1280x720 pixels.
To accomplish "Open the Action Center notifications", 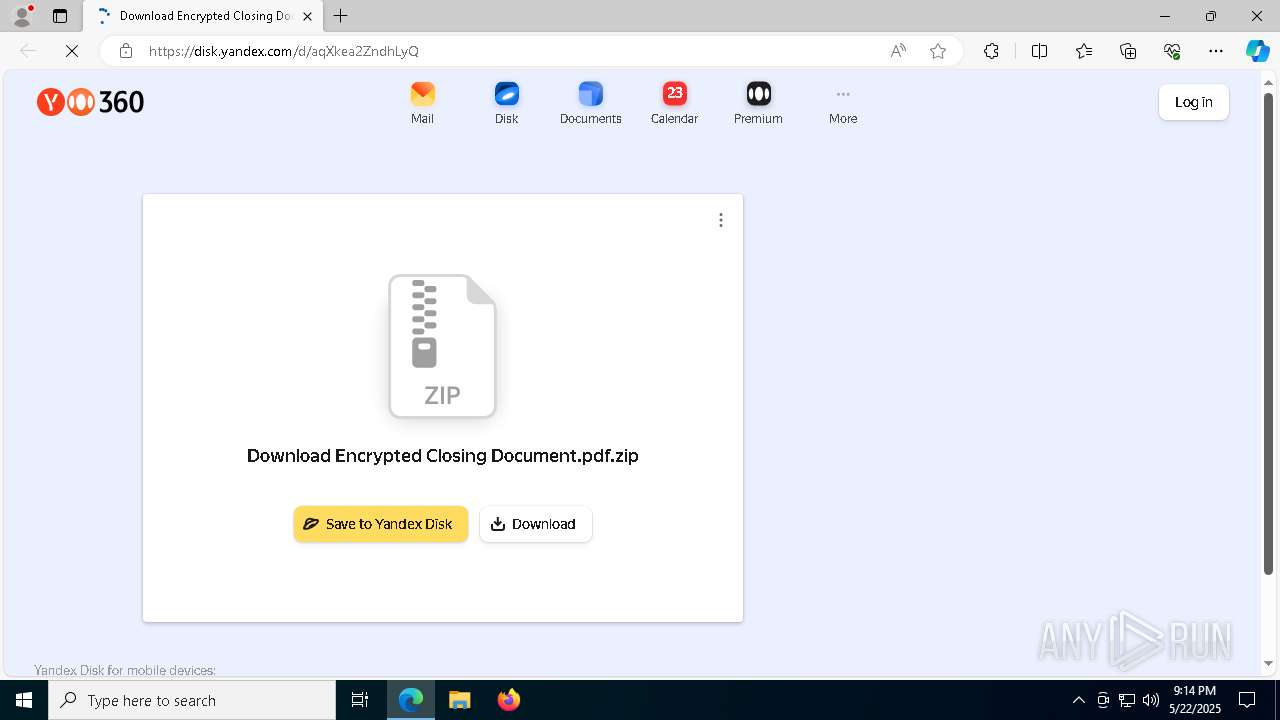I will (x=1247, y=700).
